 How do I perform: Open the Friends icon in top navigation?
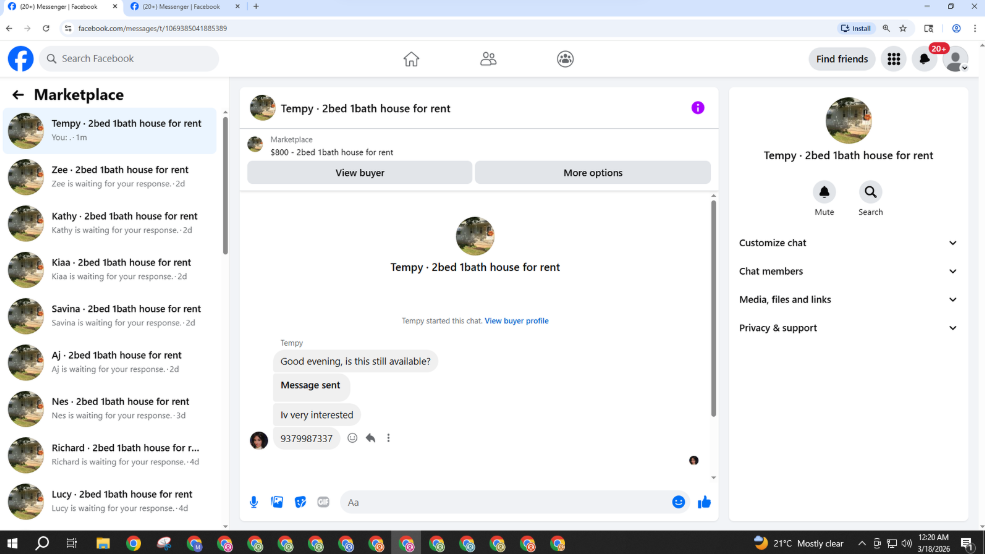pyautogui.click(x=488, y=59)
